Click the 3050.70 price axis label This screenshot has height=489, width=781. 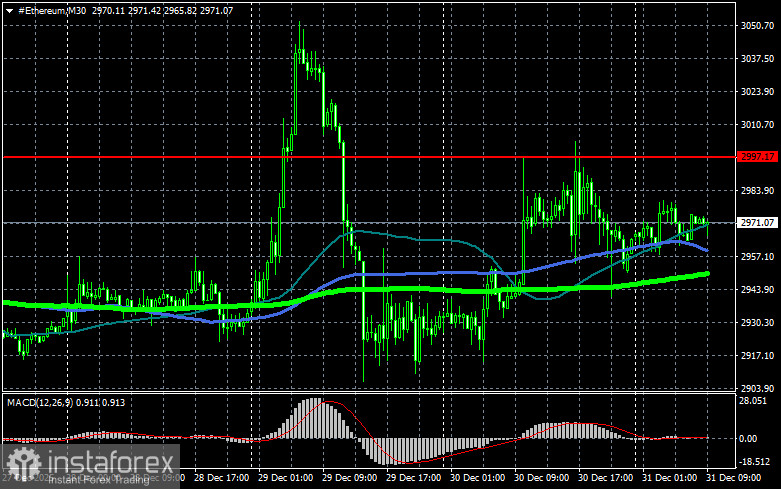(x=758, y=25)
